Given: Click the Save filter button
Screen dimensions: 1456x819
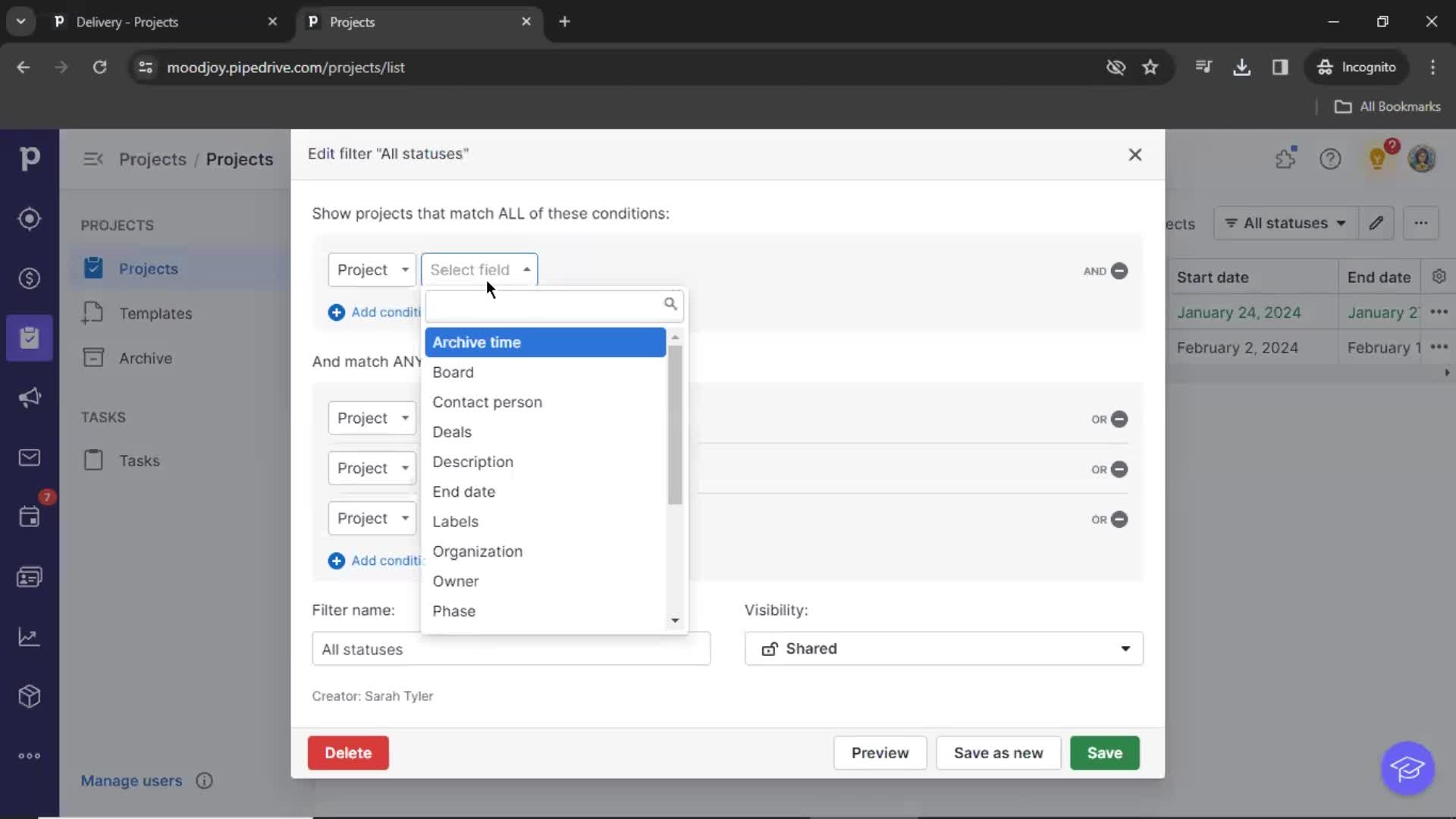Looking at the screenshot, I should click(1105, 753).
